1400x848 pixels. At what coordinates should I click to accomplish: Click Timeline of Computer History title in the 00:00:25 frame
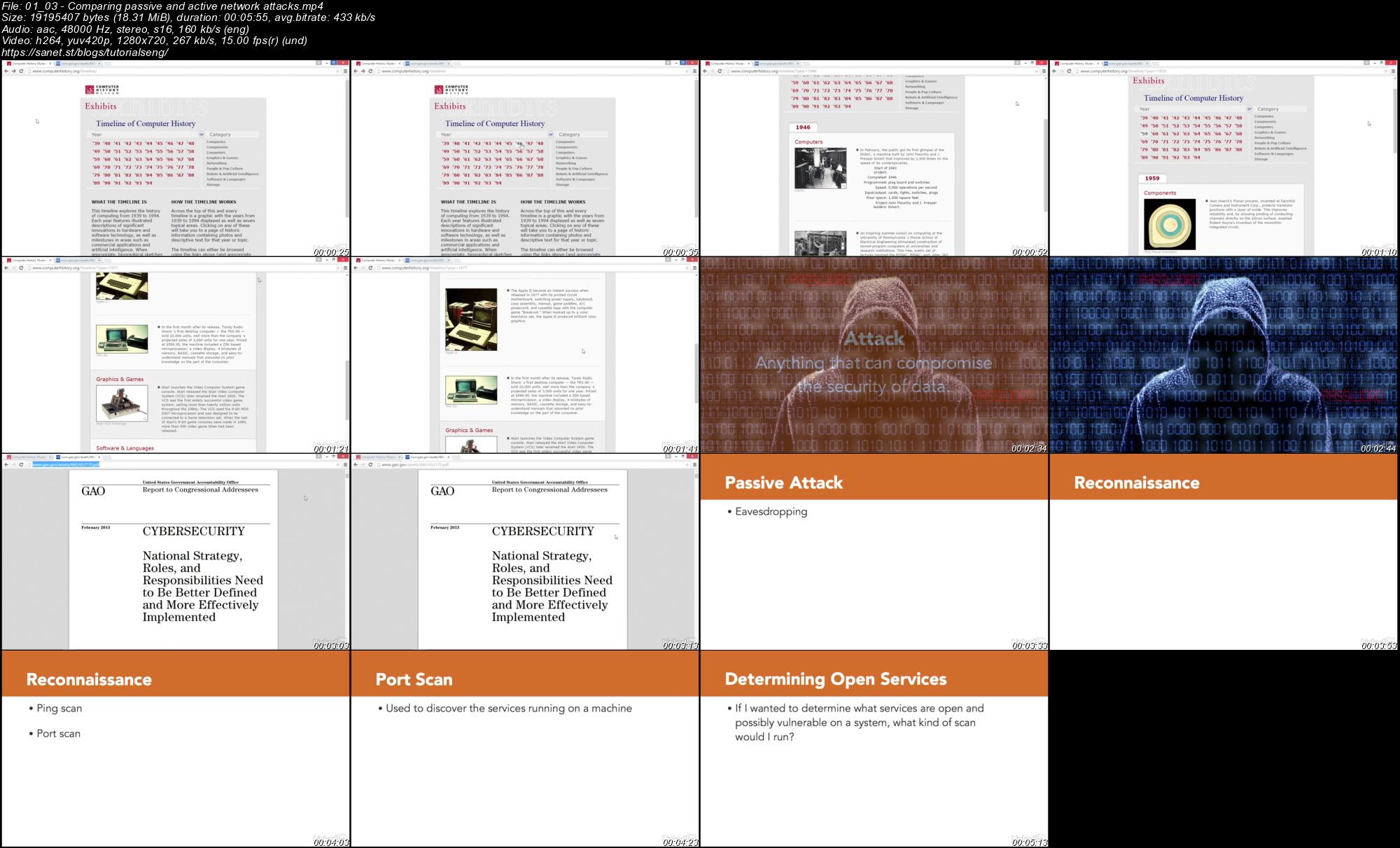[146, 124]
